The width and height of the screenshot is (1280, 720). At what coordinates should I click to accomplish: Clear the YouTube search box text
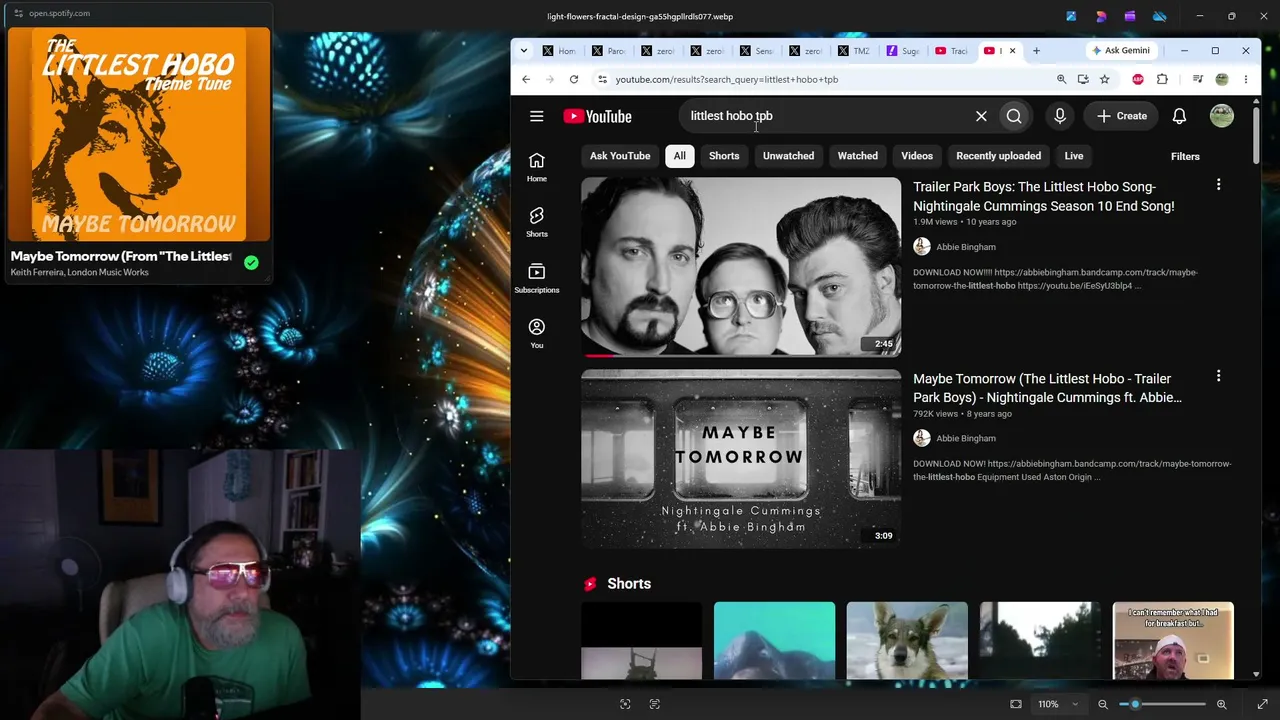point(981,116)
